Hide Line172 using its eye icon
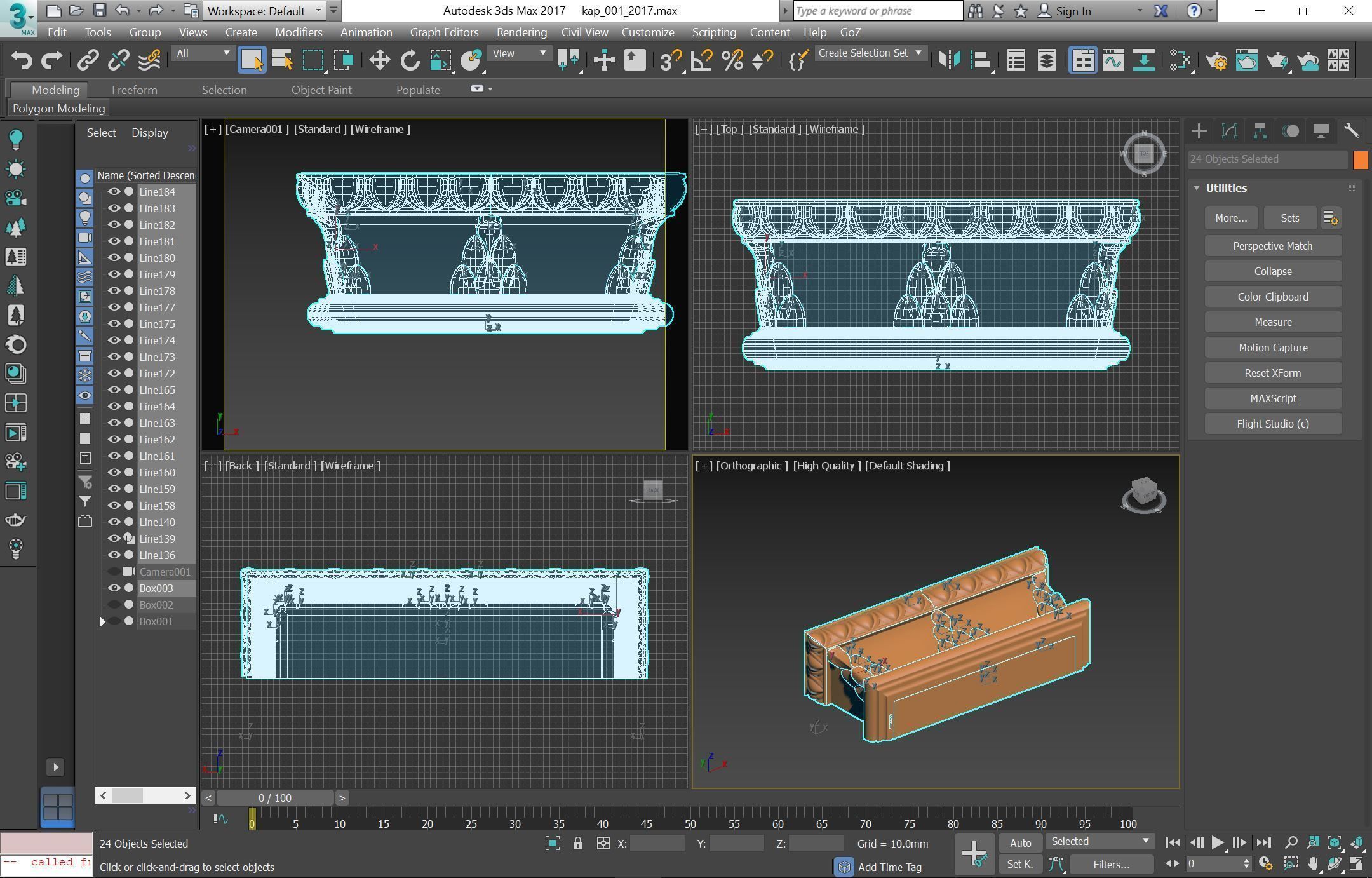Screen dimensions: 1372x878 click(x=114, y=373)
